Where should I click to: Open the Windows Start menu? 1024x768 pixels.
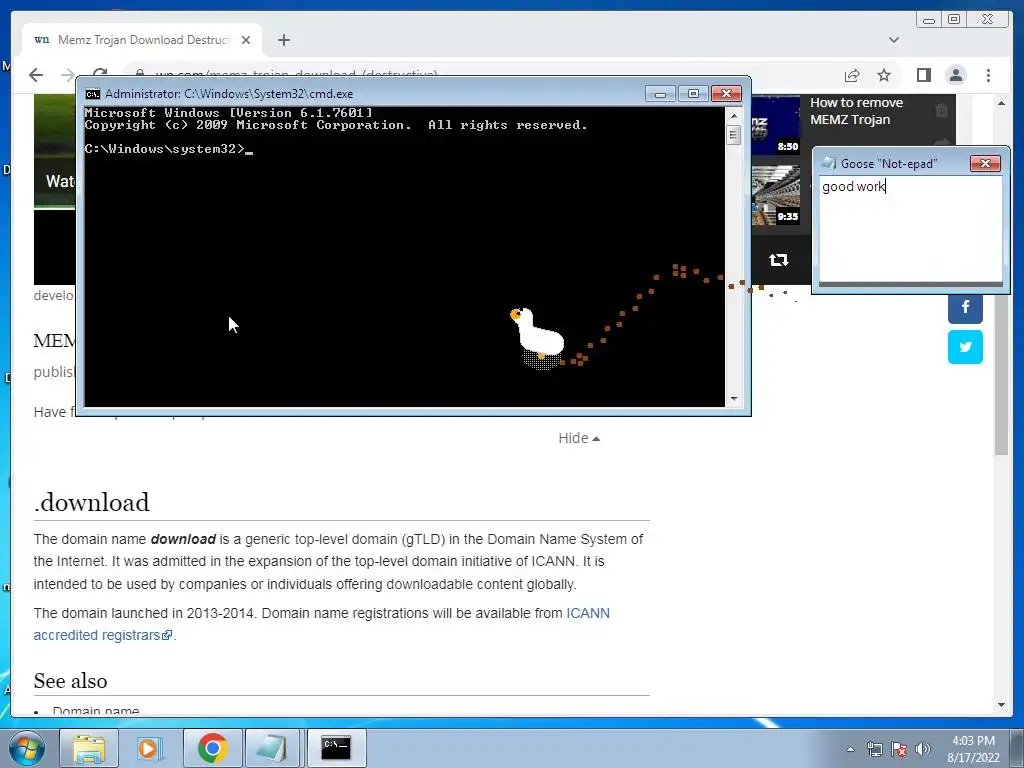pos(27,748)
